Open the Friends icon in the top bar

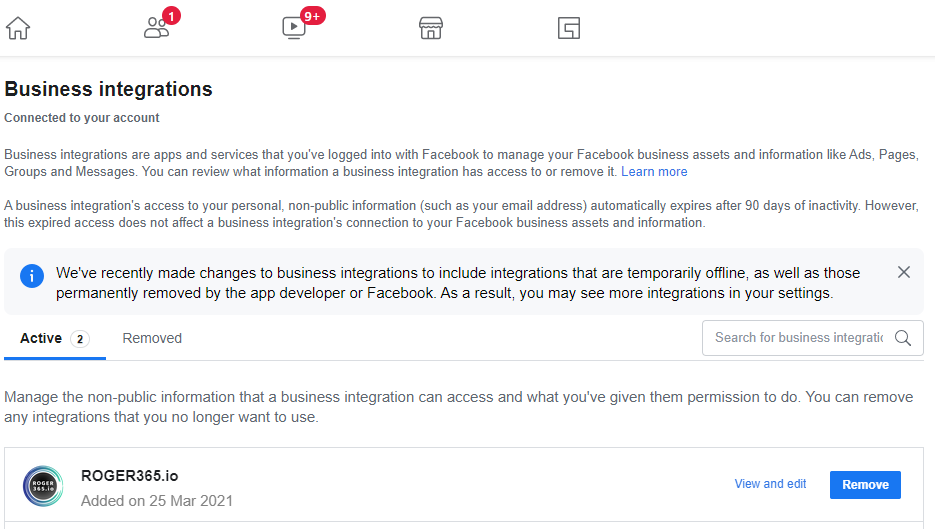pos(156,28)
